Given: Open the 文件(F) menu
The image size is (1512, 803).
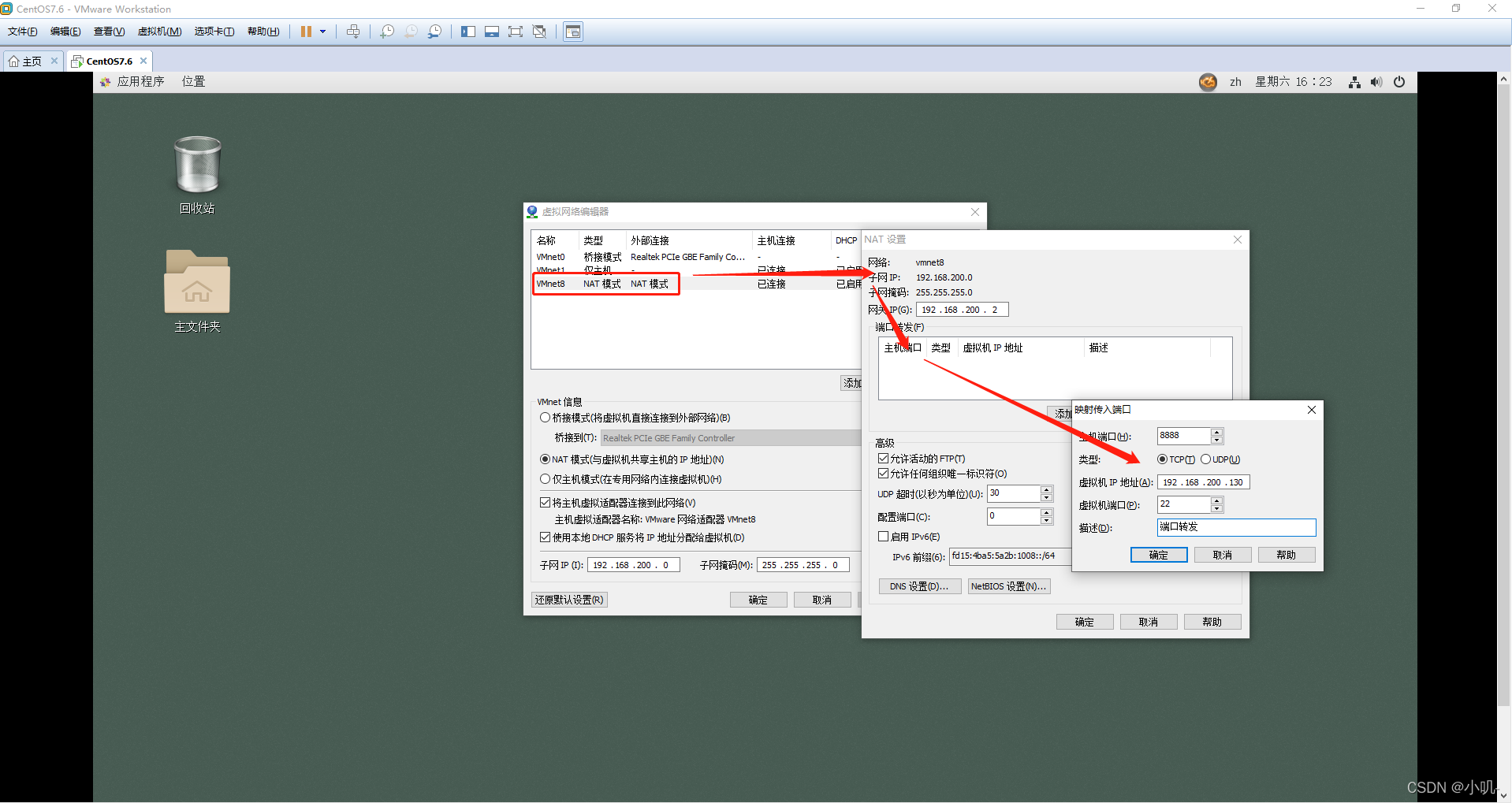Looking at the screenshot, I should (x=23, y=32).
